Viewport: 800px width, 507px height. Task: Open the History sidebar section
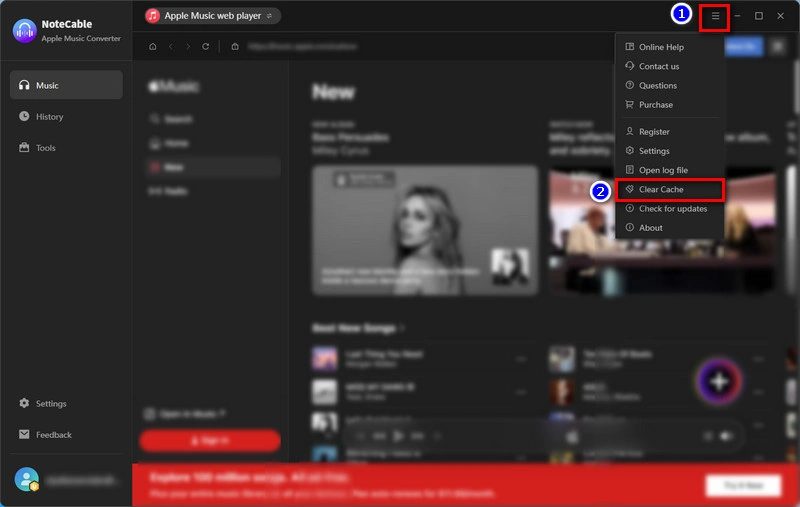(x=66, y=116)
